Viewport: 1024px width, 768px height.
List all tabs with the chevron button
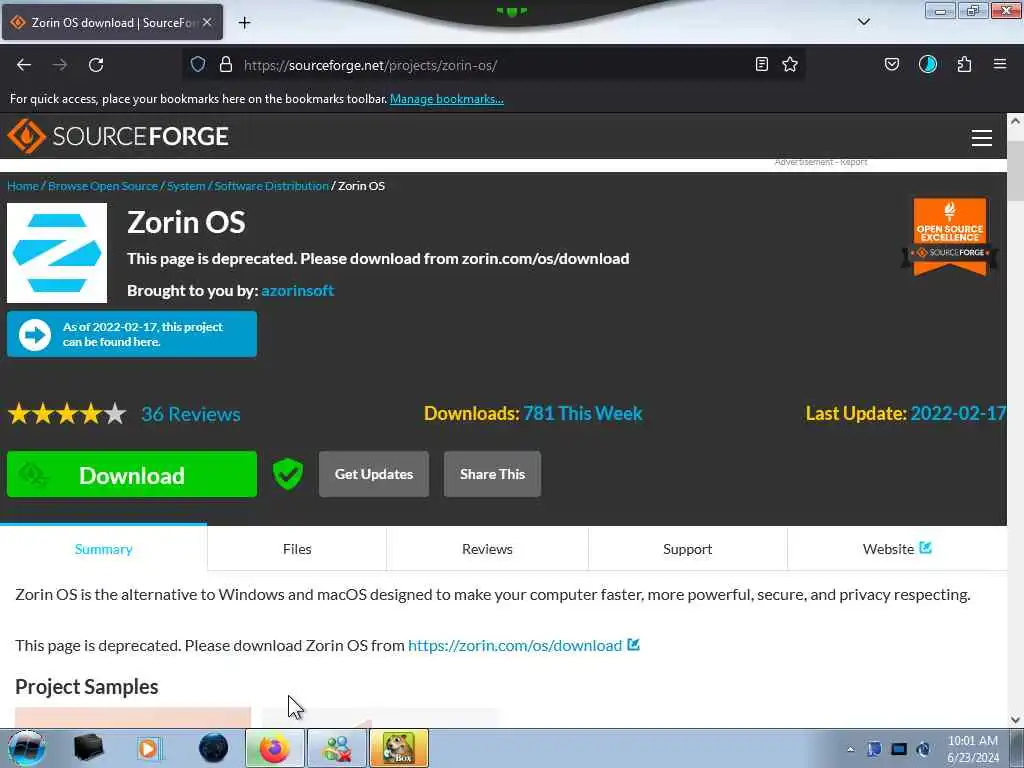click(x=863, y=22)
